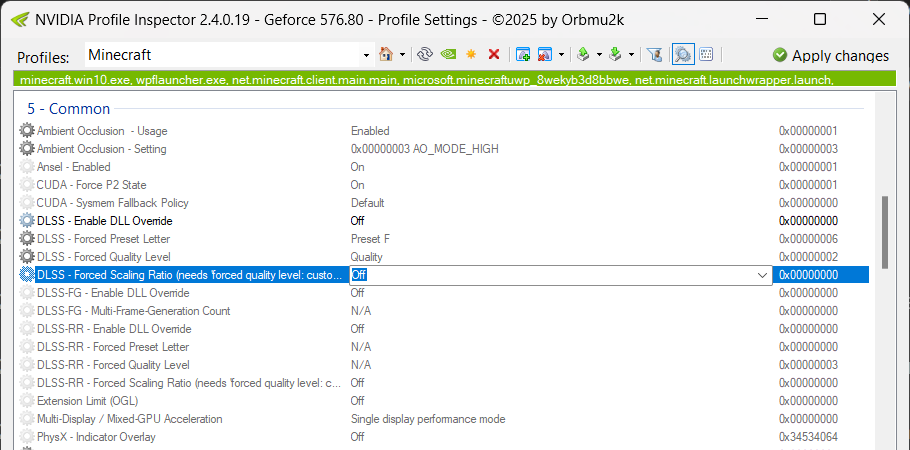Restore NVIDIA defaults with green logo icon
Image resolution: width=910 pixels, height=450 pixels.
[448, 55]
